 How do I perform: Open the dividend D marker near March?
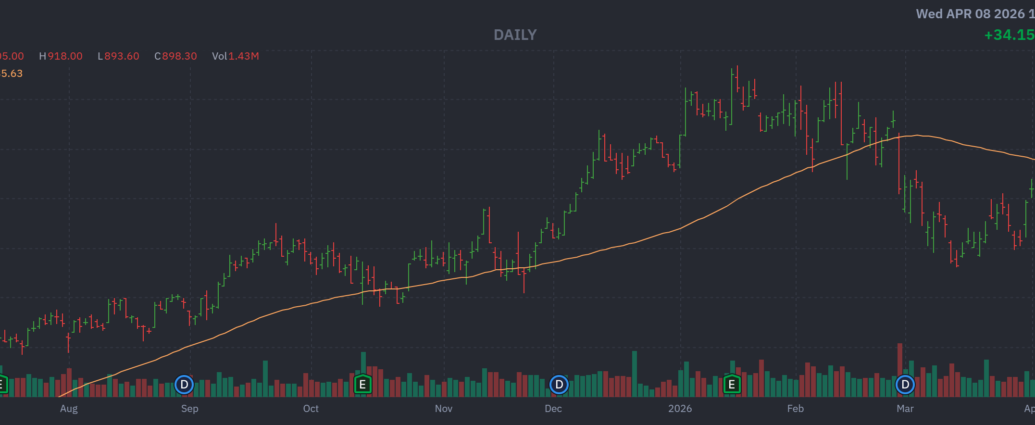click(x=906, y=384)
